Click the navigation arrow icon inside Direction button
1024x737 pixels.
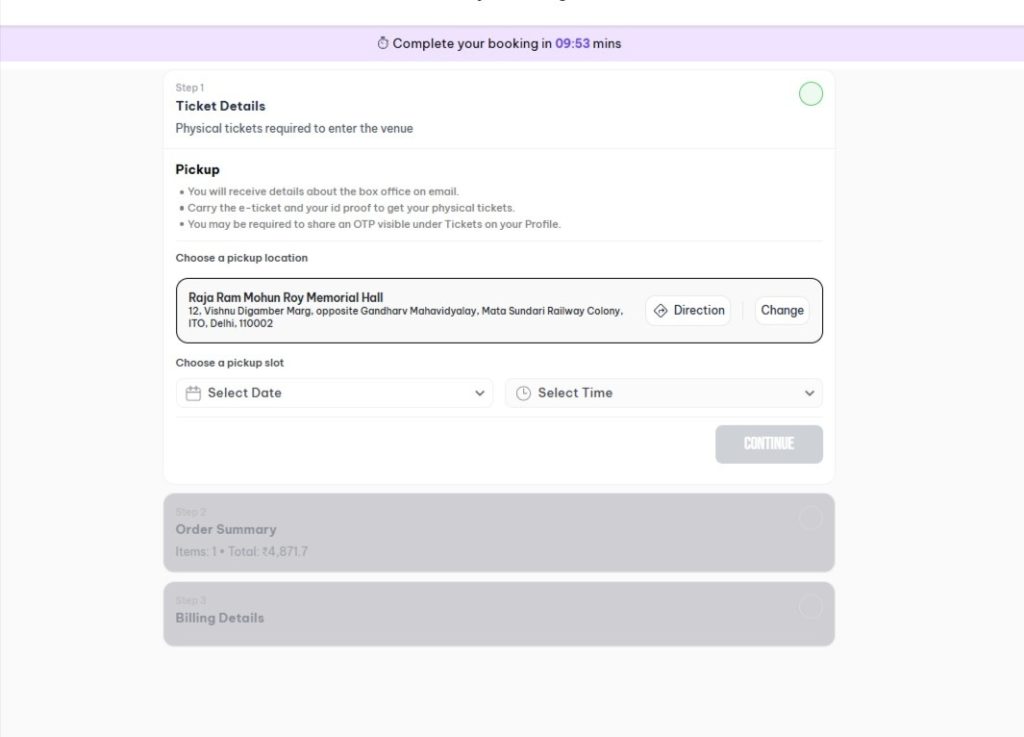click(x=660, y=310)
